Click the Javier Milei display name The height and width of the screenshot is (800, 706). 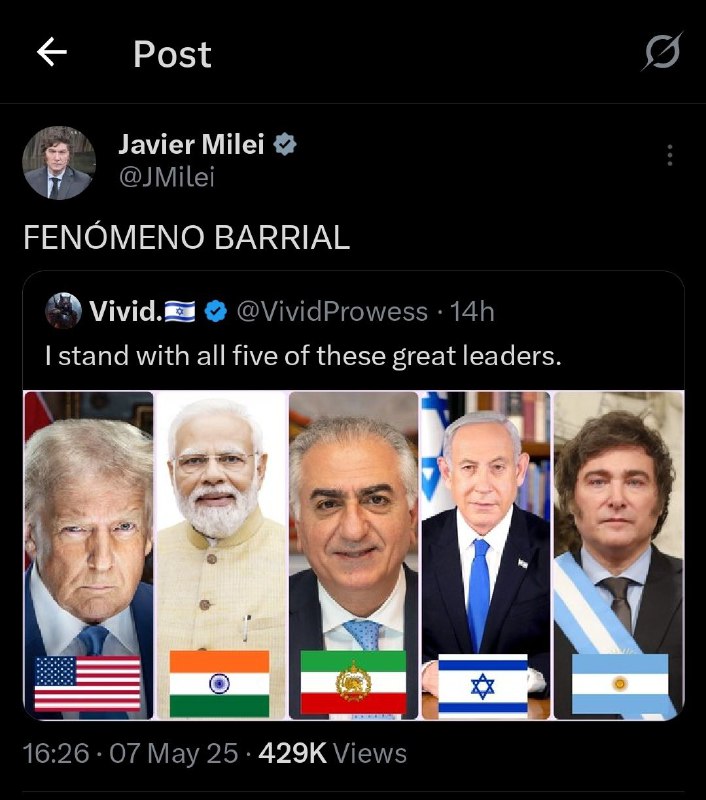[x=191, y=144]
